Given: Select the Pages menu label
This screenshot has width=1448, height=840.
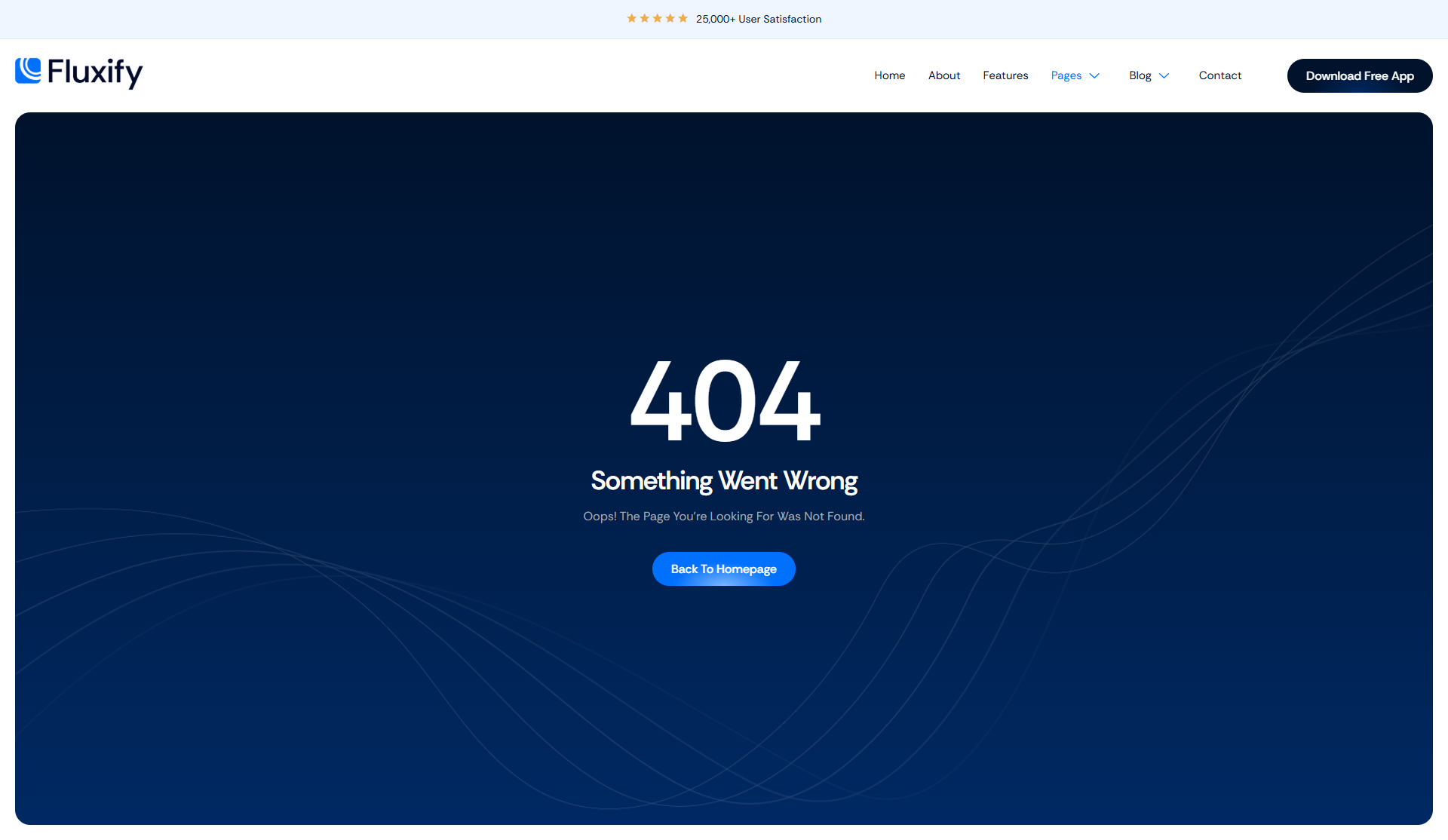Looking at the screenshot, I should [x=1066, y=75].
